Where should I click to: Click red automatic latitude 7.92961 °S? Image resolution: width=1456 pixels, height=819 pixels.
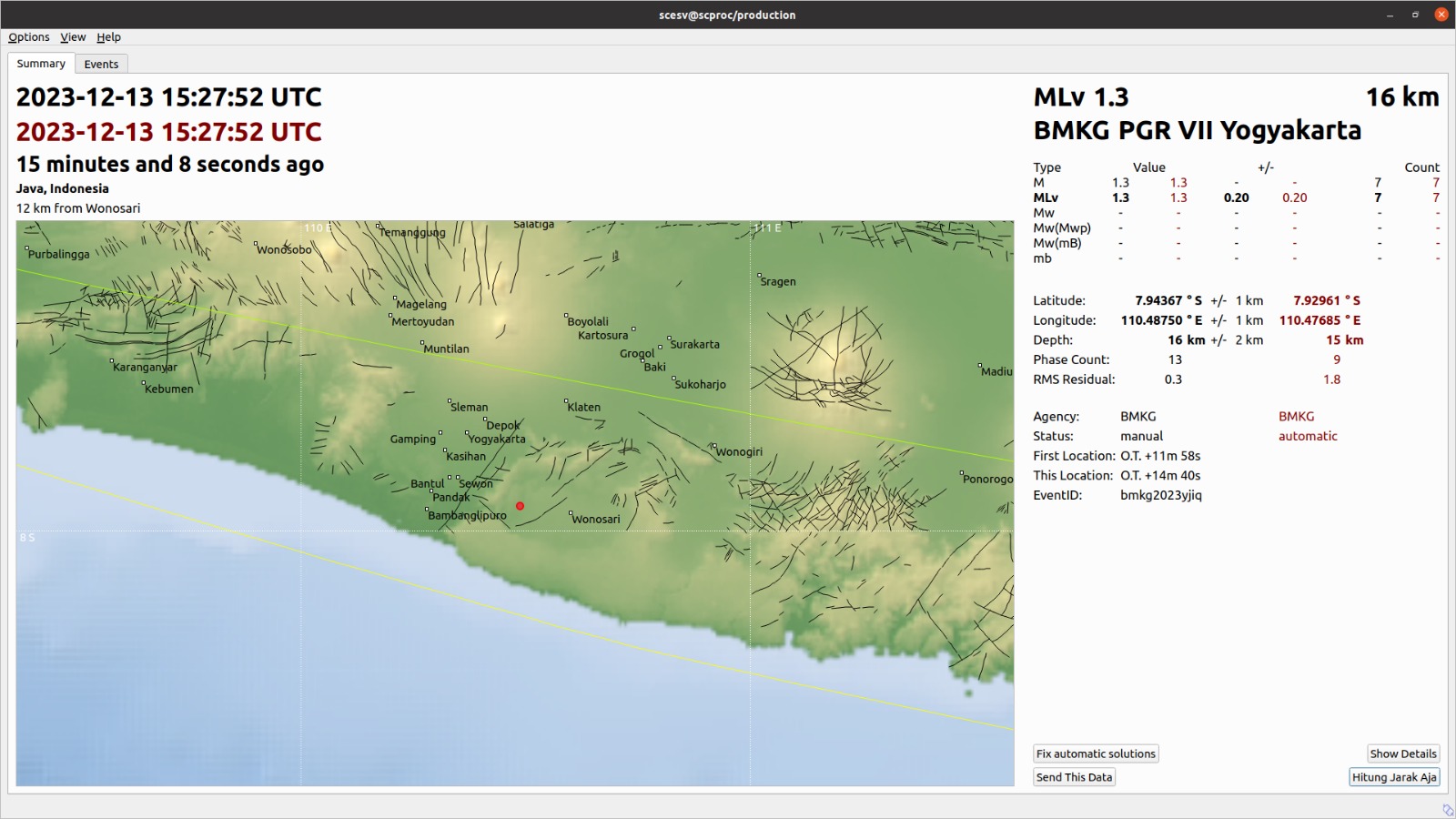1327,300
